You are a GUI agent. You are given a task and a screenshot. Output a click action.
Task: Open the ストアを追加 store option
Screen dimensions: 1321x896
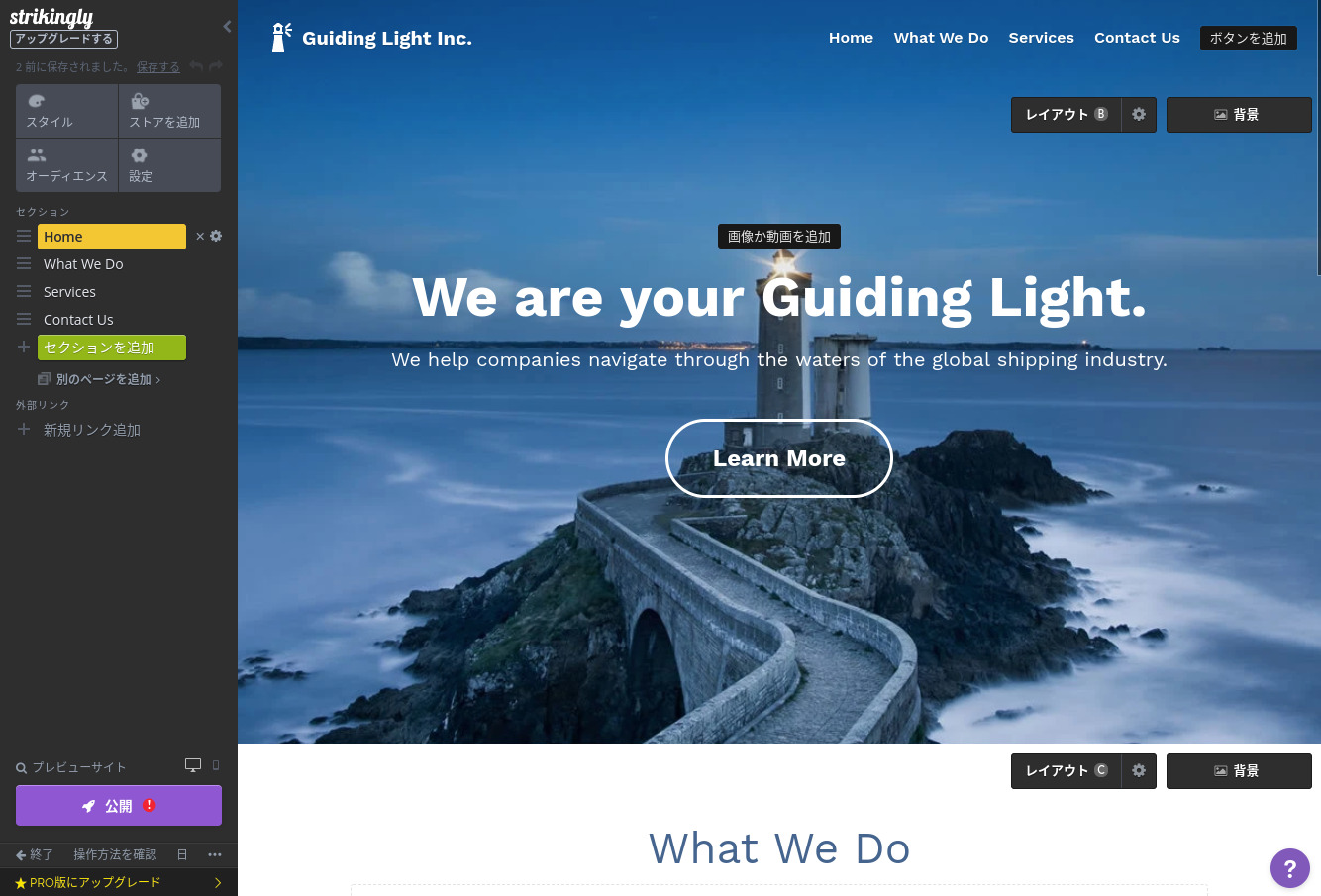point(169,111)
